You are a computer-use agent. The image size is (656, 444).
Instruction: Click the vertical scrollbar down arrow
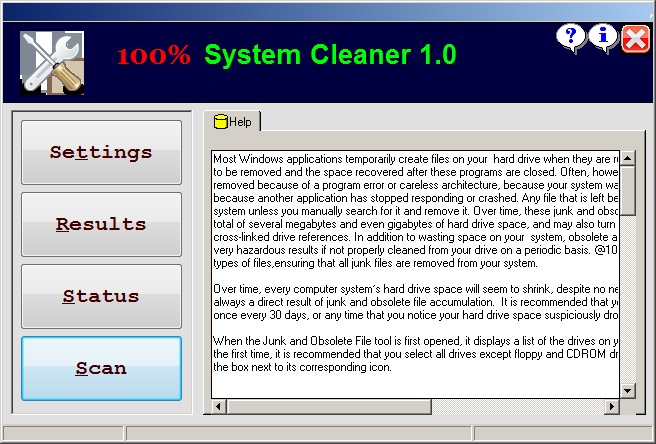[628, 391]
